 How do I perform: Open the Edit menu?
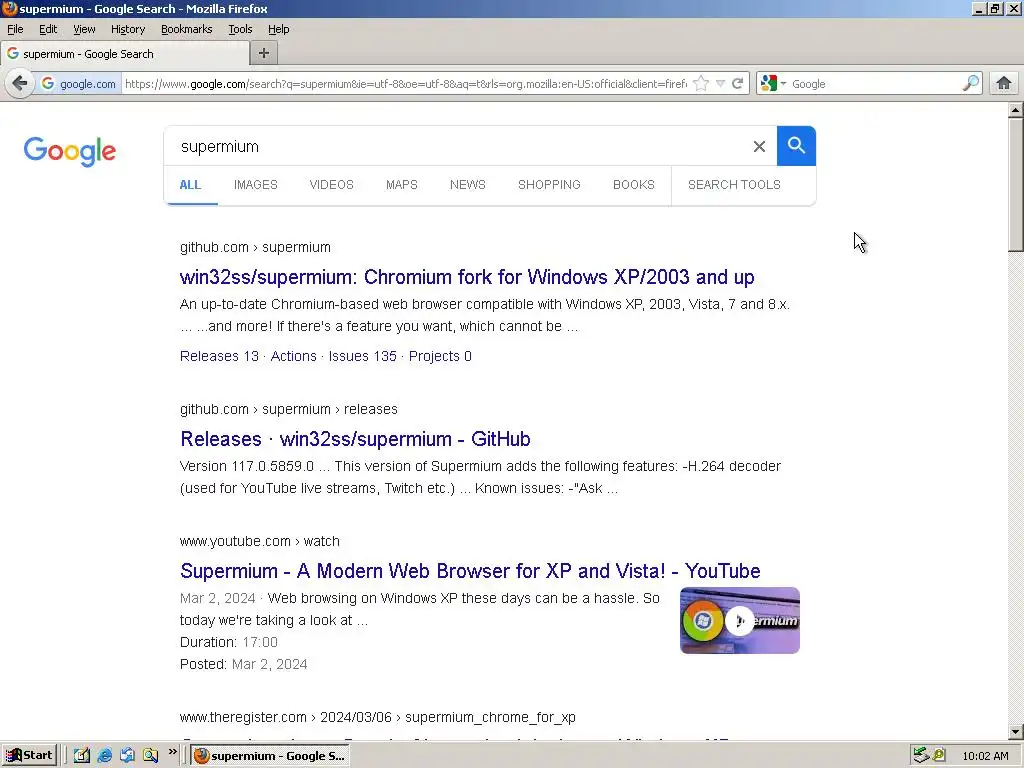click(48, 29)
